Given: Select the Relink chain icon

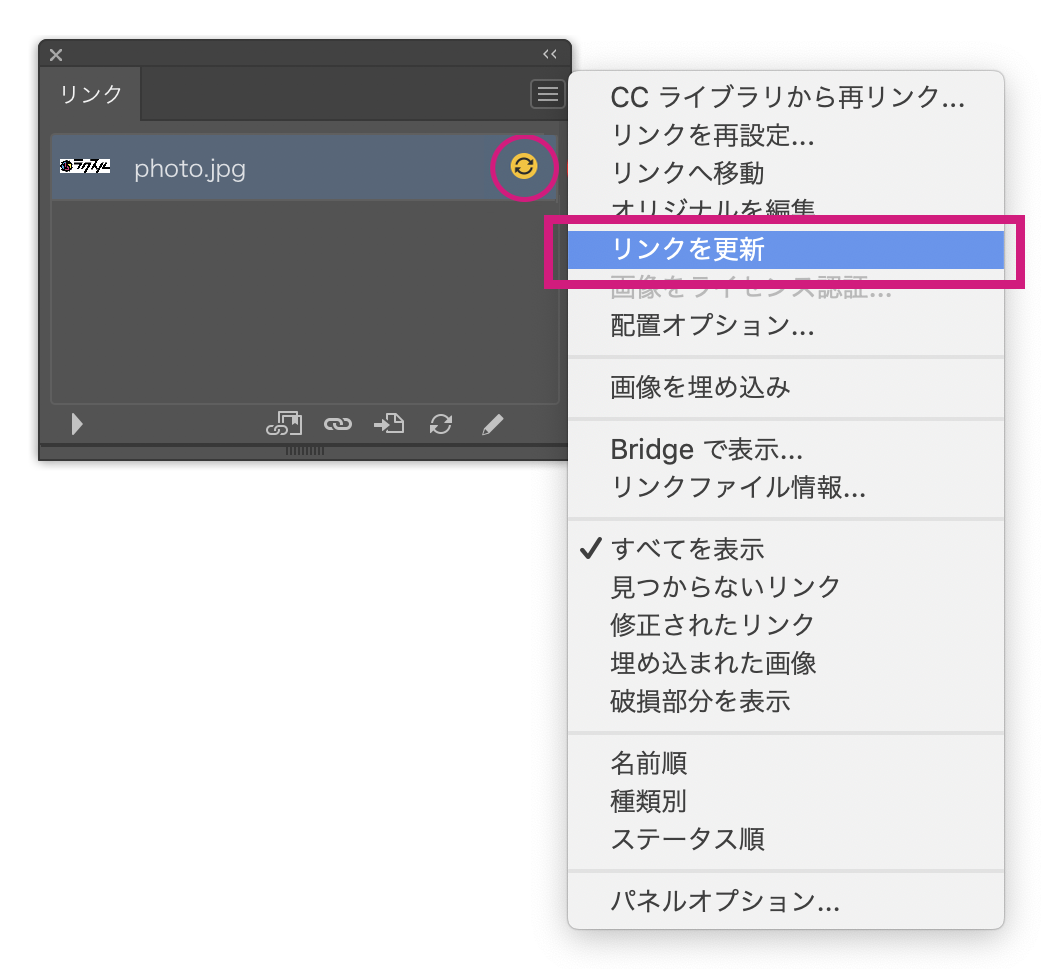Looking at the screenshot, I should click(337, 423).
